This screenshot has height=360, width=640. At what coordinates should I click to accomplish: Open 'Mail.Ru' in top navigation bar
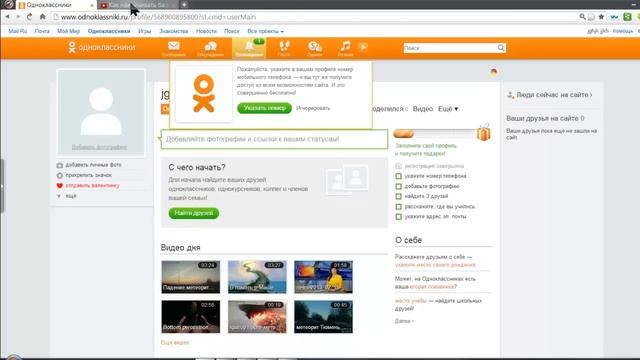pos(18,31)
